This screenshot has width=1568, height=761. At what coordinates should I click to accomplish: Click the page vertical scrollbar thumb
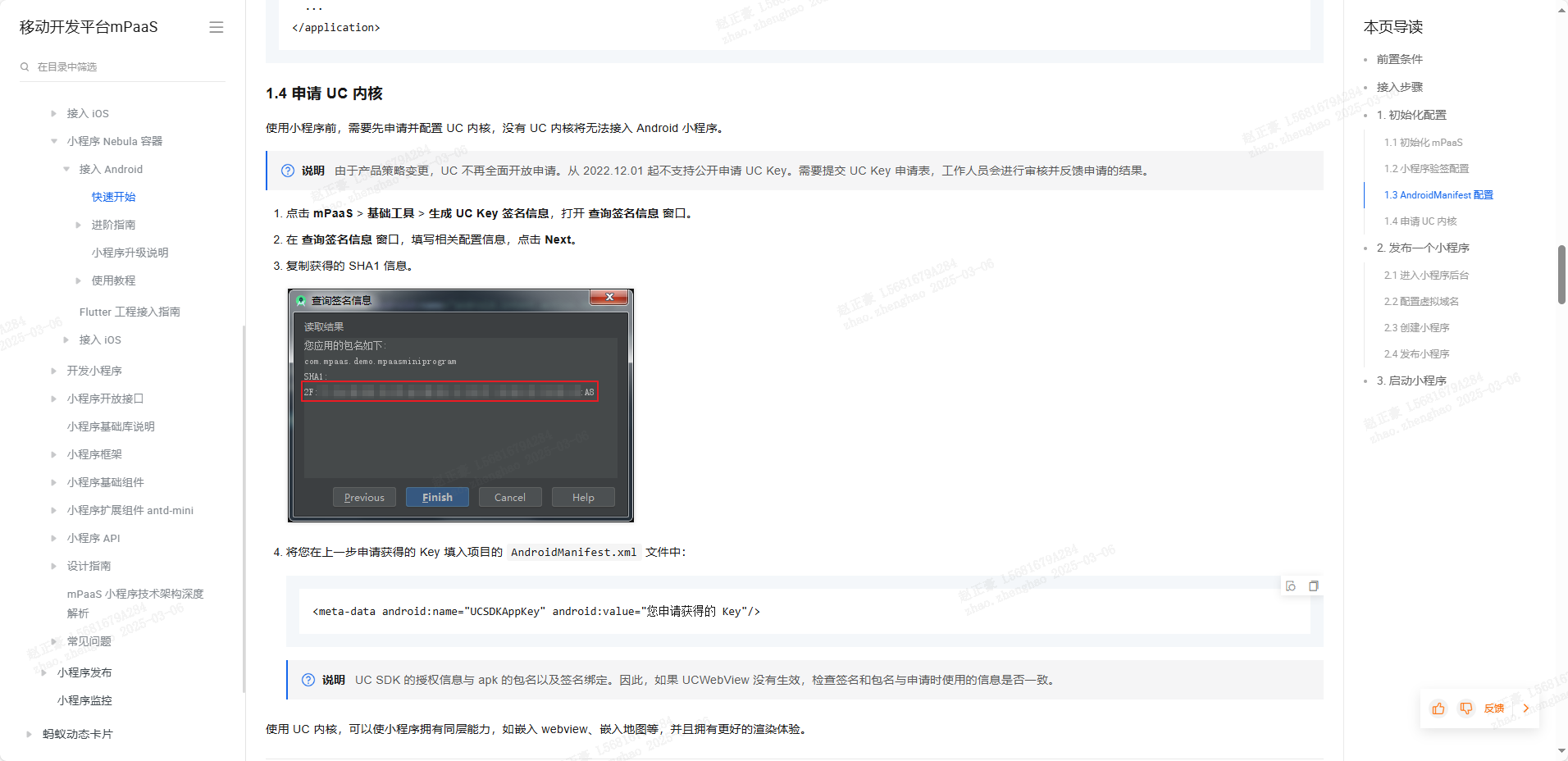1561,274
